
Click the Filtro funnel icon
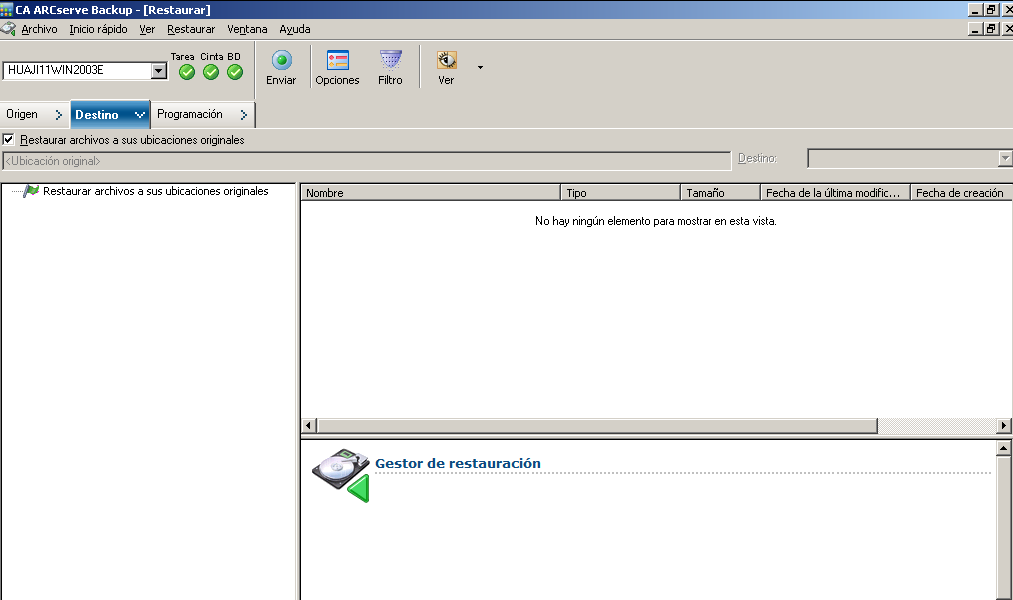[x=390, y=60]
